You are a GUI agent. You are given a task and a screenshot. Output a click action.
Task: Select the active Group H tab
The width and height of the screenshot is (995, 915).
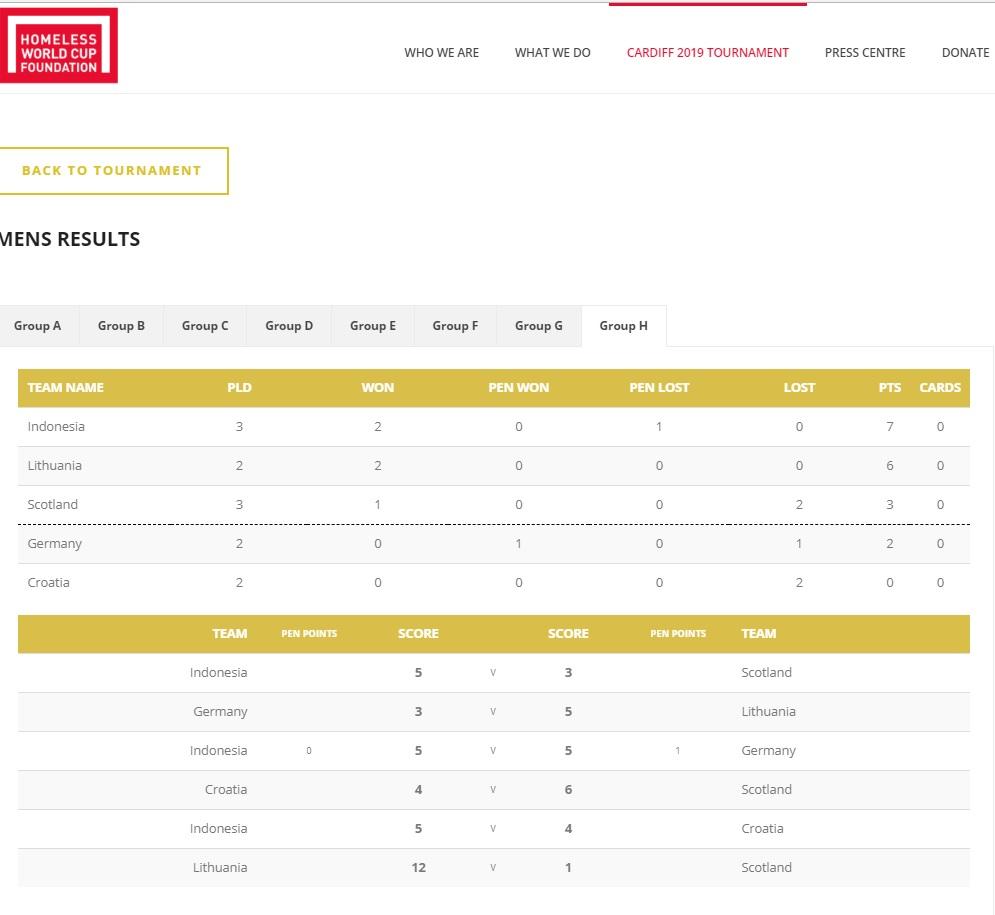point(623,326)
